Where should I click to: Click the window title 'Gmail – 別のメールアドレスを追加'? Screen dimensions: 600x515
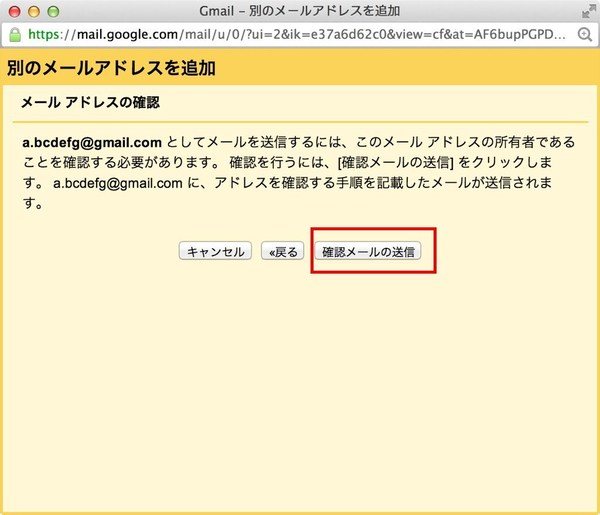299,11
